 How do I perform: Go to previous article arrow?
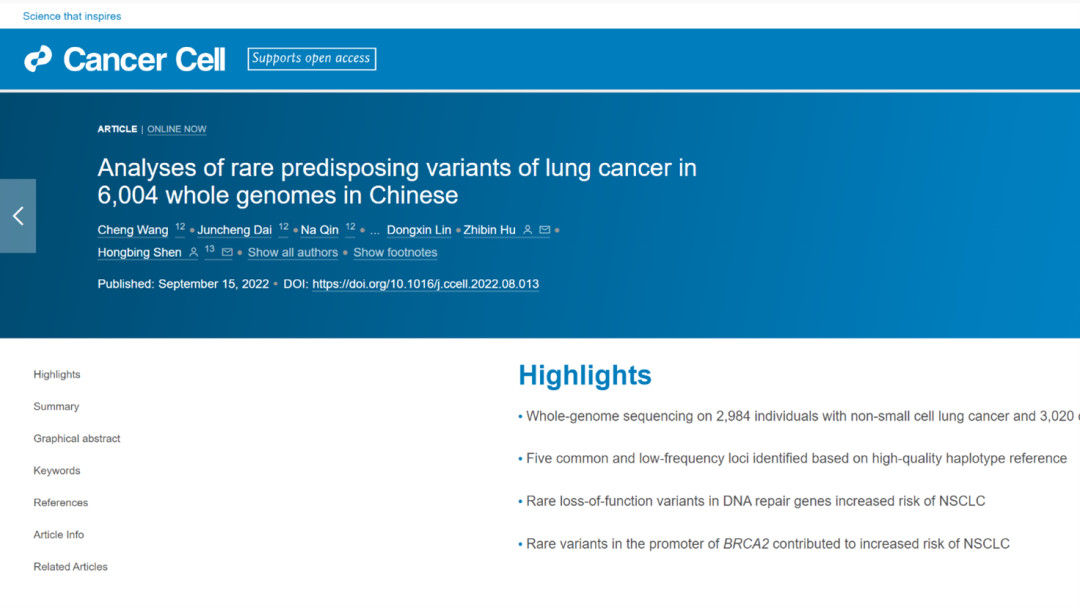pyautogui.click(x=18, y=216)
